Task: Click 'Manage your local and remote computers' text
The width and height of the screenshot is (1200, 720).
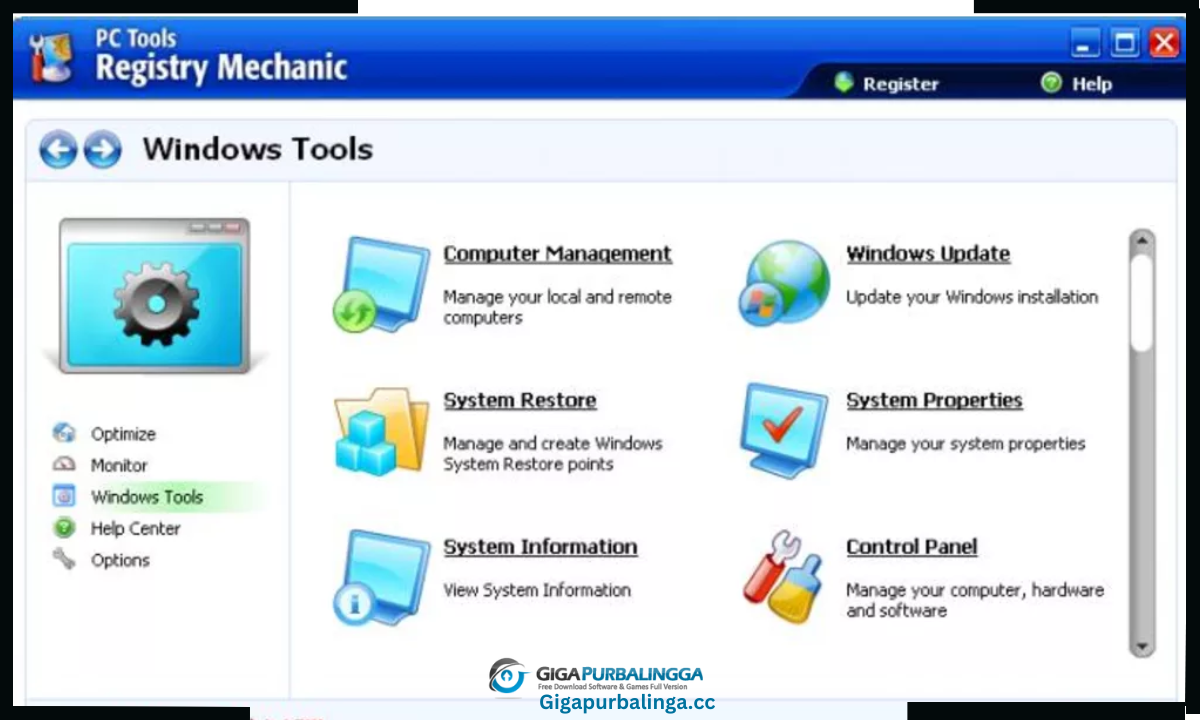Action: 558,307
